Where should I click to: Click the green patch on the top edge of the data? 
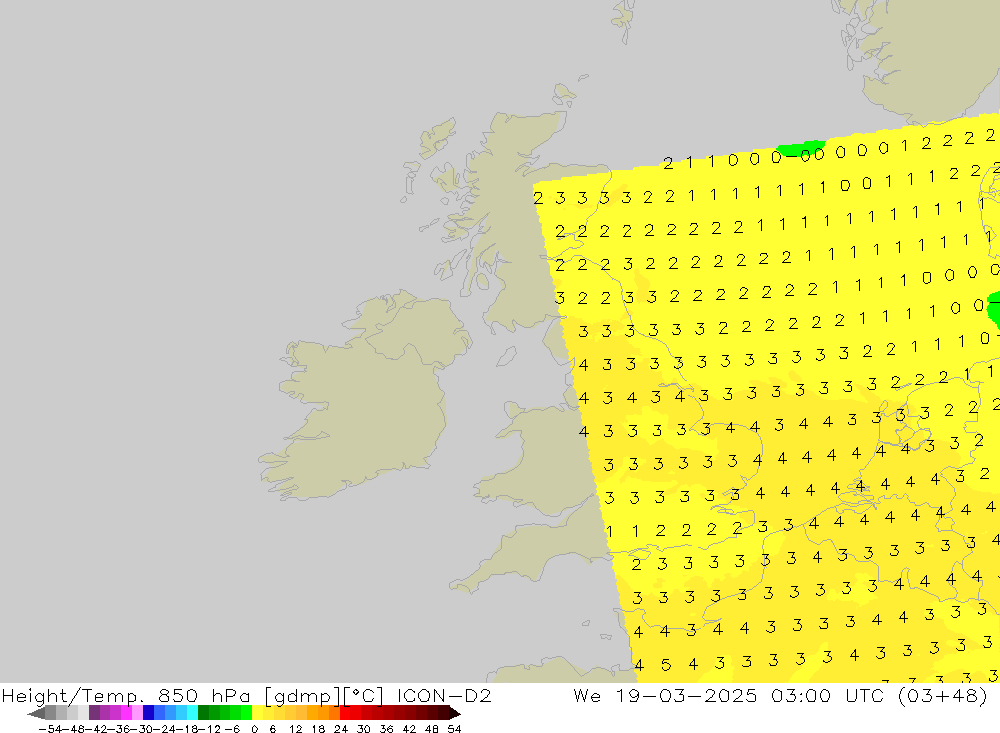point(800,149)
